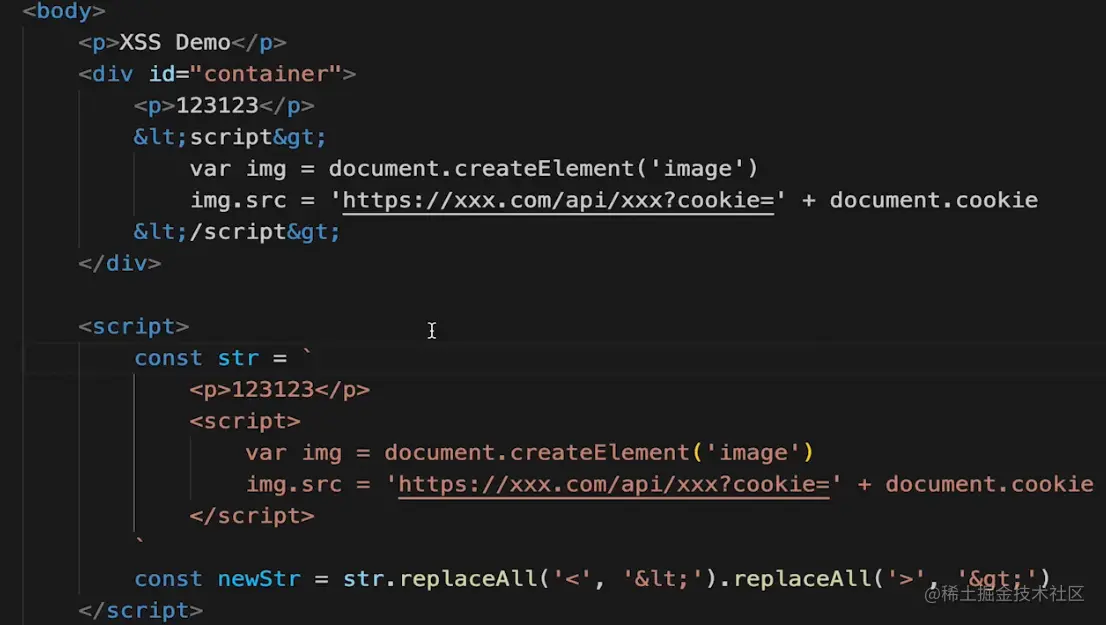Image resolution: width=1106 pixels, height=625 pixels.
Task: Click the </script> inside the template string
Action: [x=252, y=516]
